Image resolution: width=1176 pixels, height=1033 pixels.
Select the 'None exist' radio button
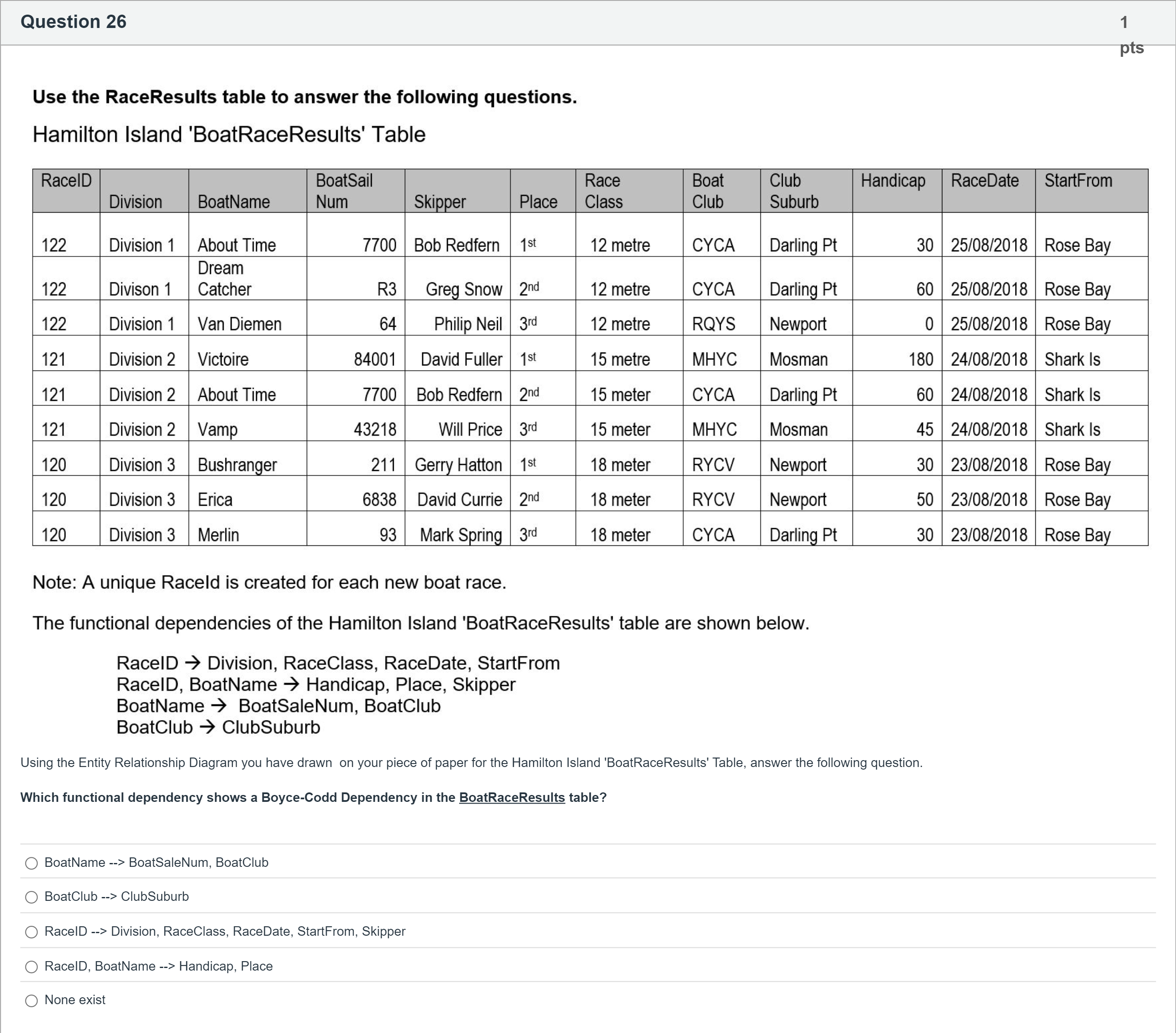[x=32, y=1001]
